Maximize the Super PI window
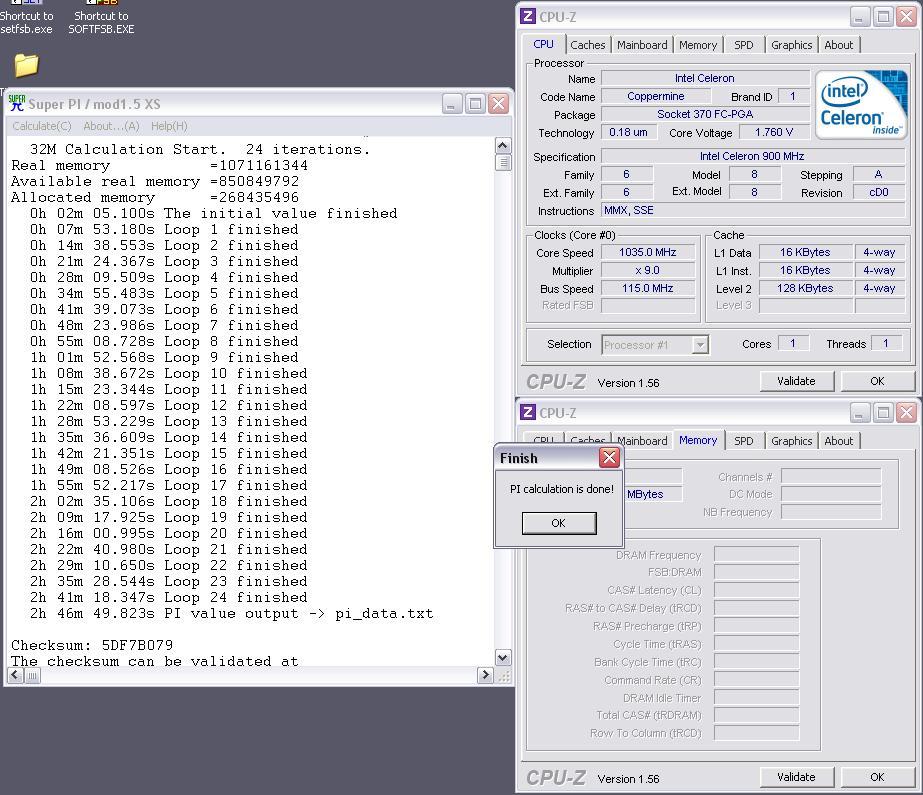This screenshot has width=923, height=795. [475, 104]
